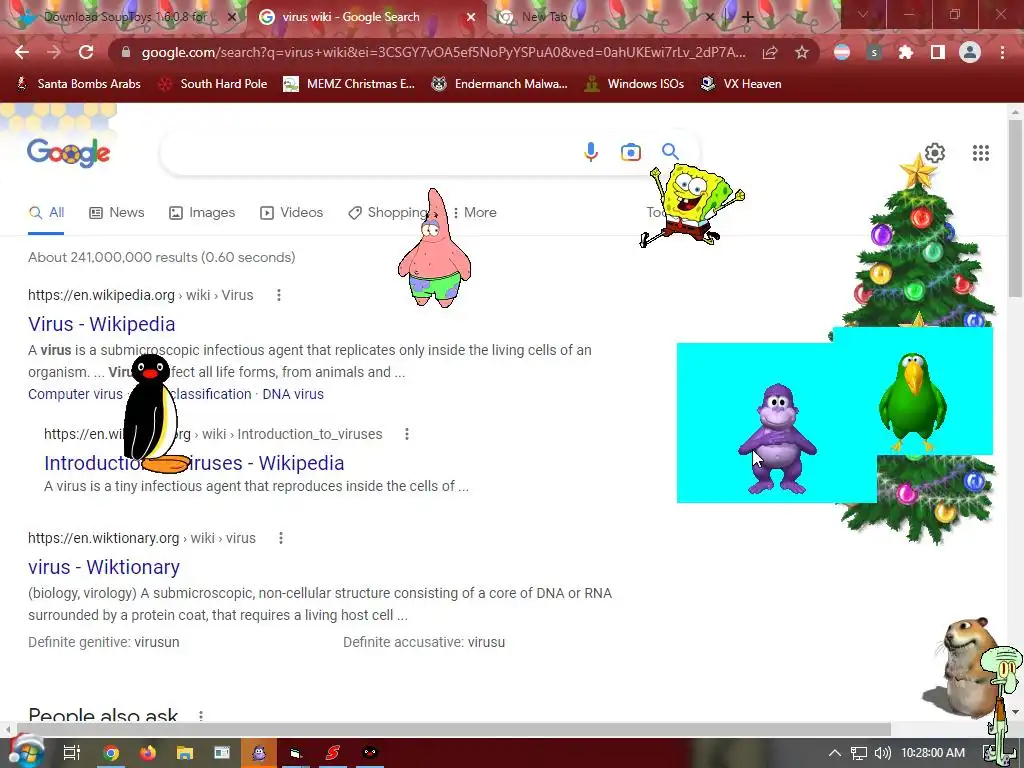Open options beside People also ask
Screen dimensions: 1024x768
201,716
